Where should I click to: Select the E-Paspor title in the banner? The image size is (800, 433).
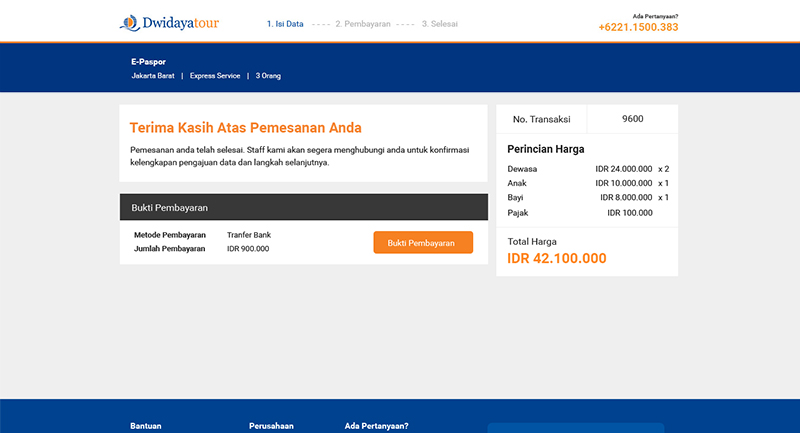point(148,62)
